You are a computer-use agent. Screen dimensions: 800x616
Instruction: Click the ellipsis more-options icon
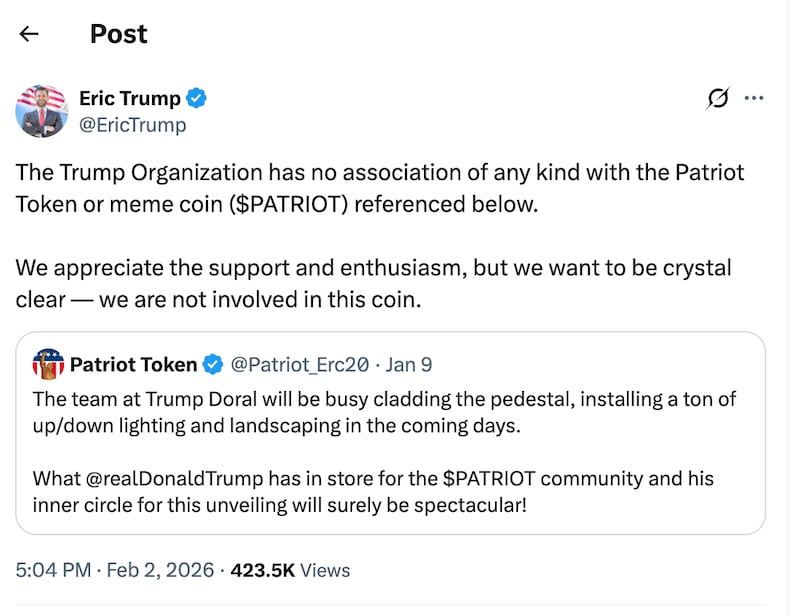(x=754, y=97)
